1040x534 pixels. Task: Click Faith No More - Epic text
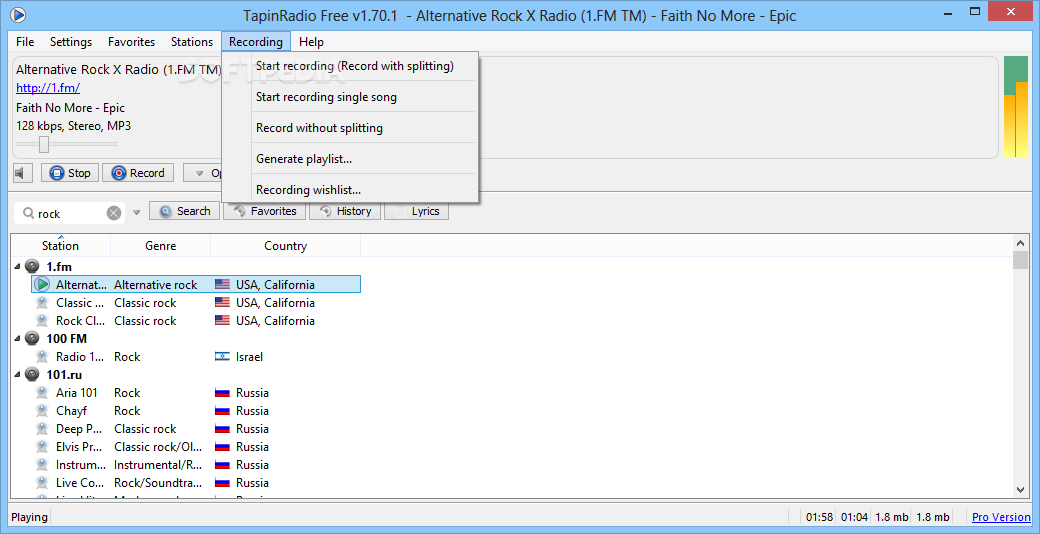(x=70, y=107)
